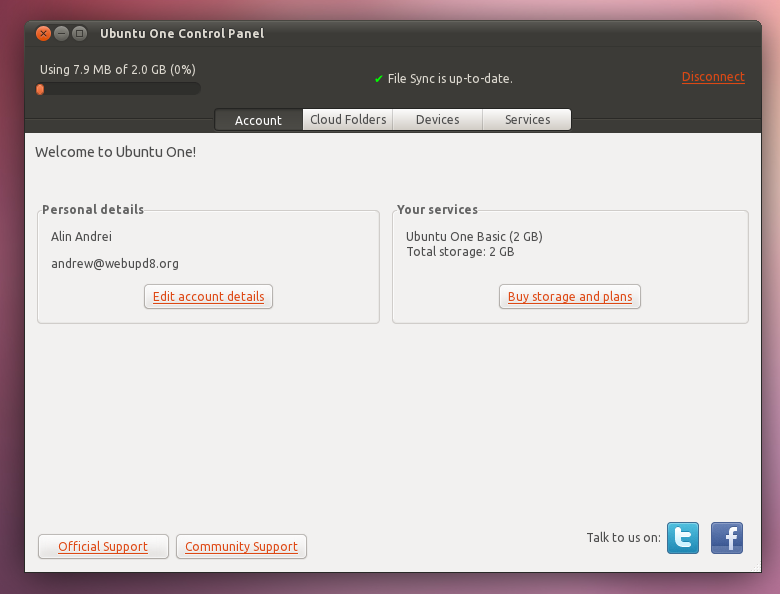The image size is (780, 594).
Task: Close the Ubuntu One Control Panel window
Action: pos(43,33)
